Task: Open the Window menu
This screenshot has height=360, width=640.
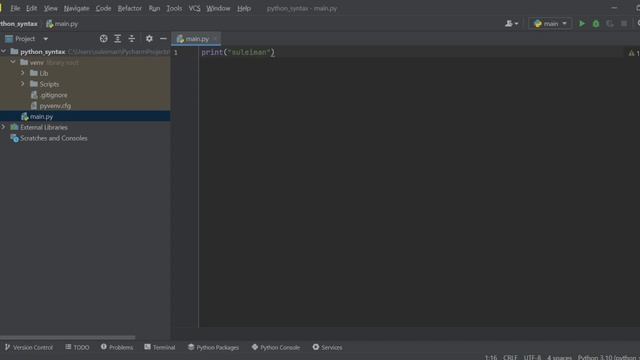Action: pyautogui.click(x=218, y=8)
